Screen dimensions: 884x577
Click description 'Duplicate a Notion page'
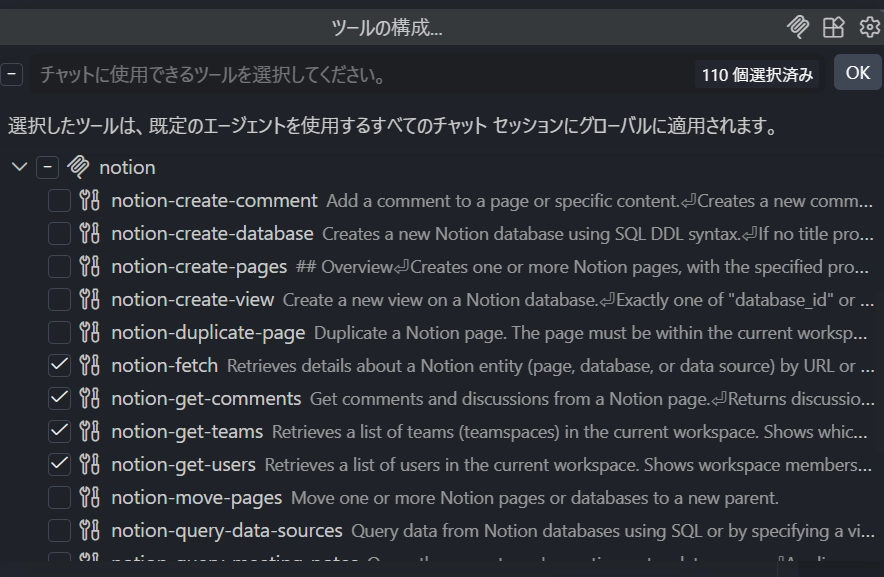tap(590, 333)
